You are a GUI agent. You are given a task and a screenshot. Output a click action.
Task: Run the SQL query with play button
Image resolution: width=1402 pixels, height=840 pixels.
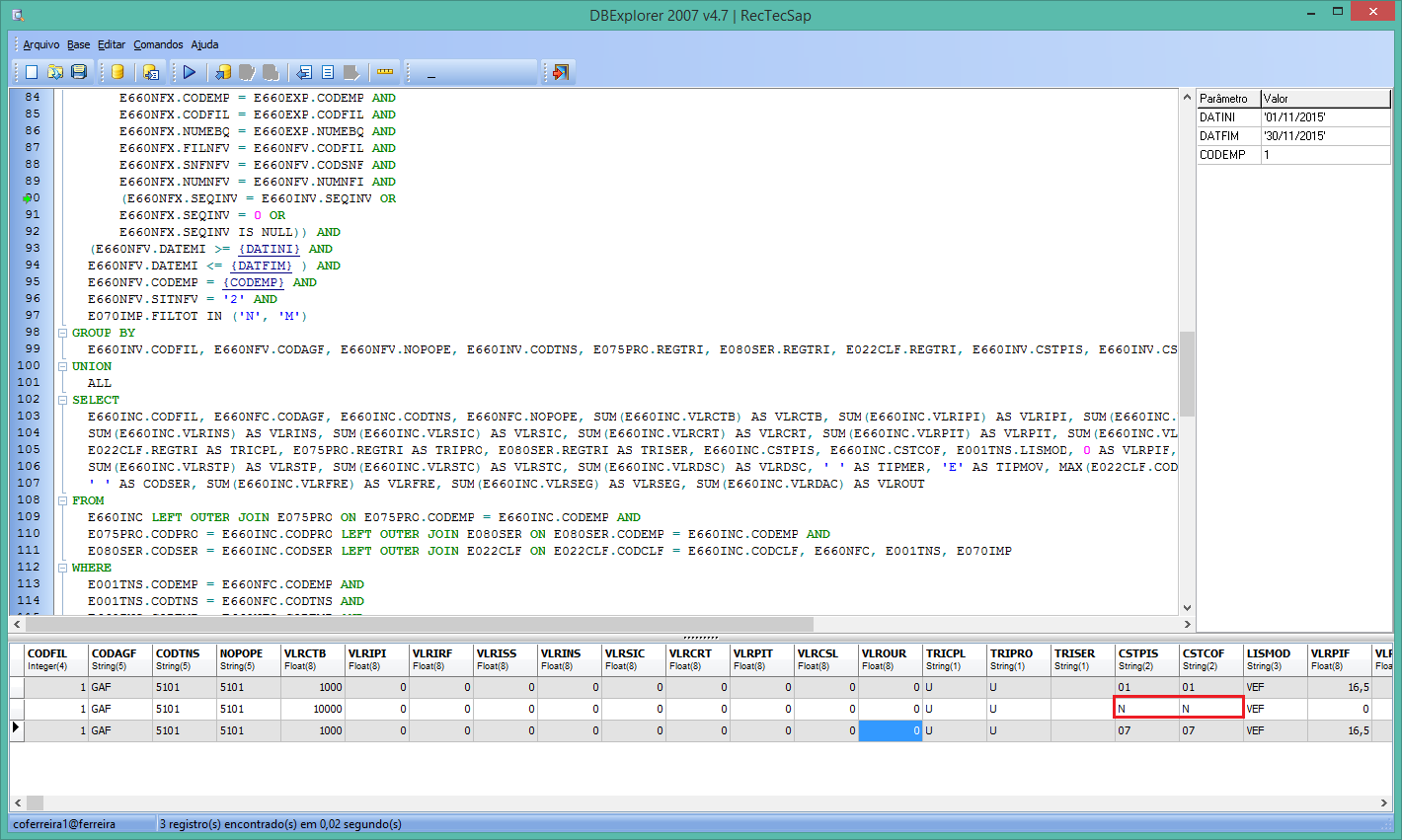(190, 72)
